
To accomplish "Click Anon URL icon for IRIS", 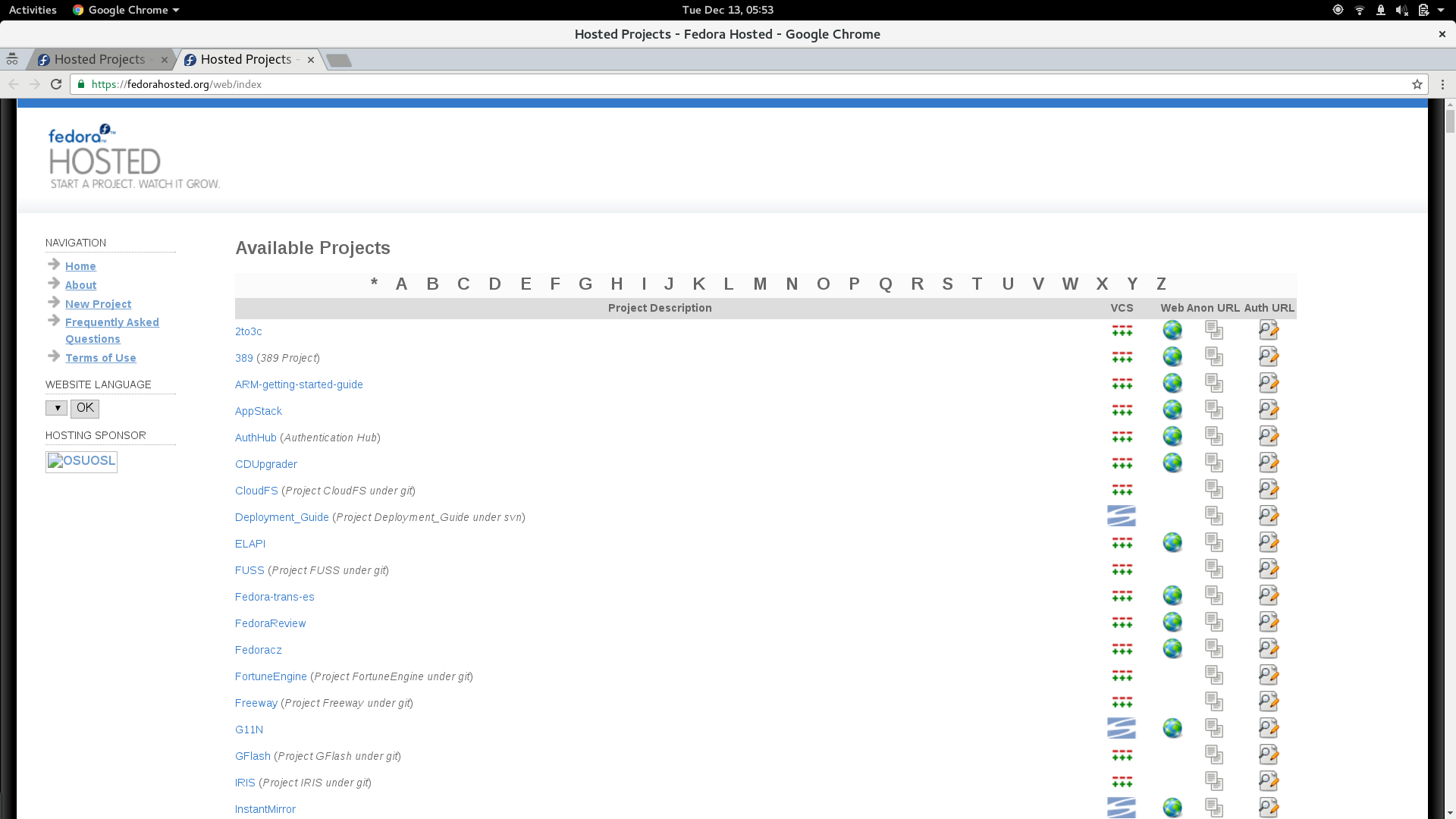I will 1214,781.
